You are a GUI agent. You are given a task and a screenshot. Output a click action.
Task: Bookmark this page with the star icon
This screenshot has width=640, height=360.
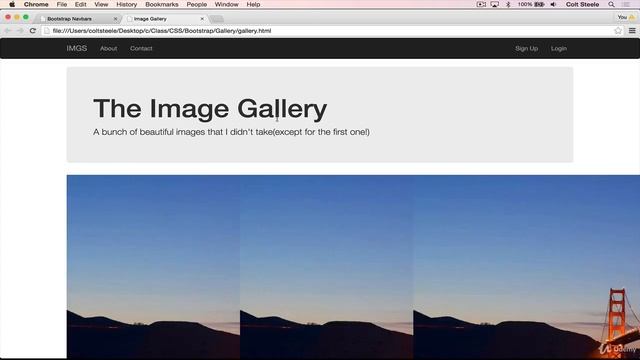pos(618,31)
